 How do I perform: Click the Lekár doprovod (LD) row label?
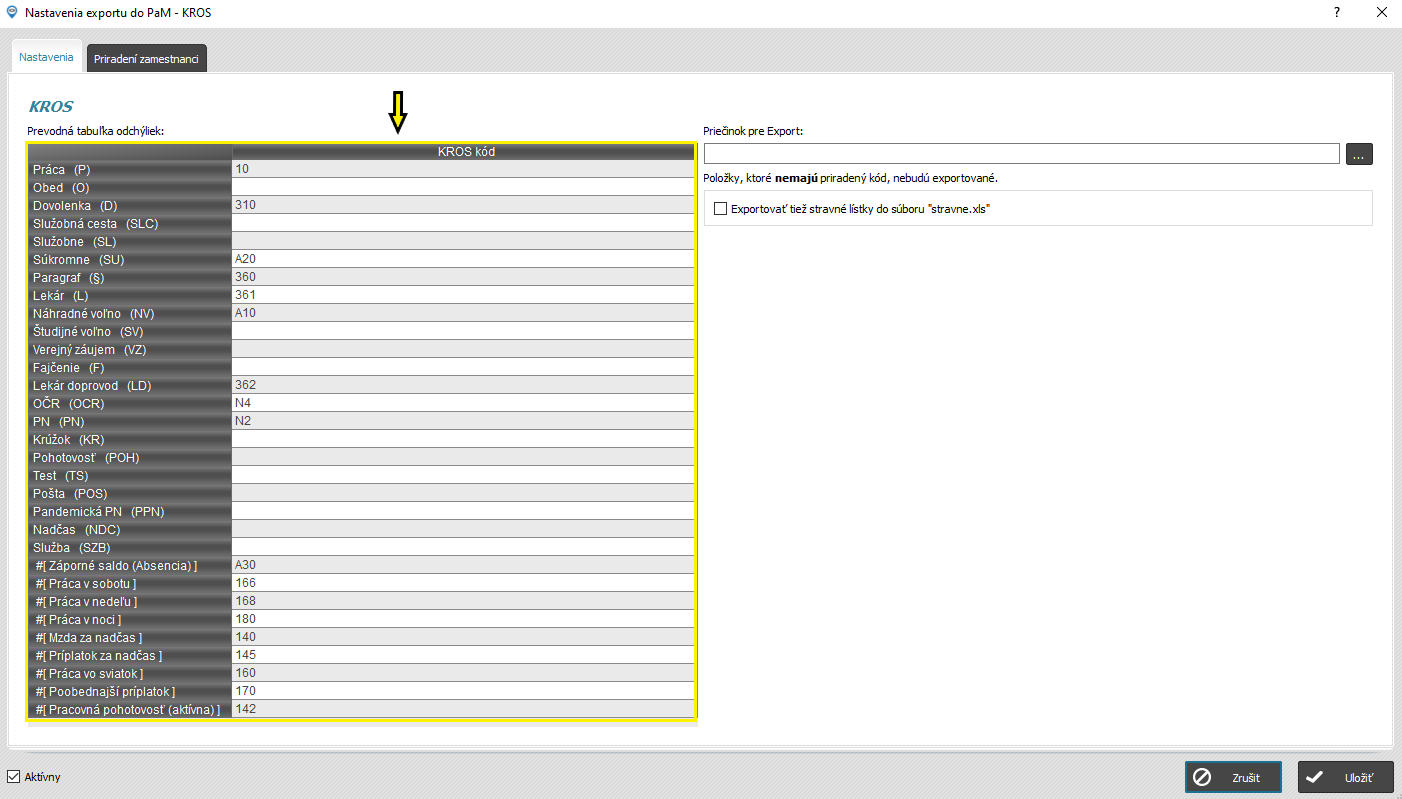(x=130, y=385)
